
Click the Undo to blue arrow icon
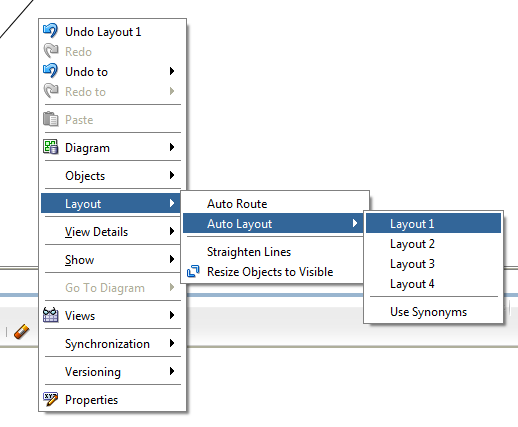tap(51, 71)
